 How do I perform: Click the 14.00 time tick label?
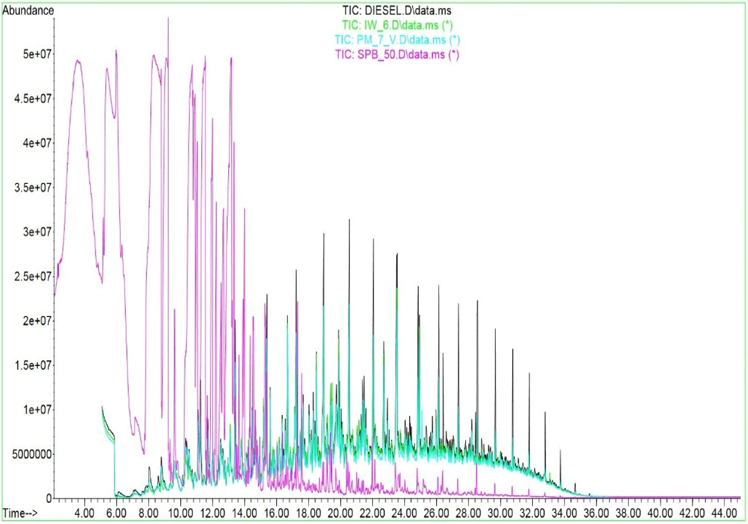click(244, 514)
